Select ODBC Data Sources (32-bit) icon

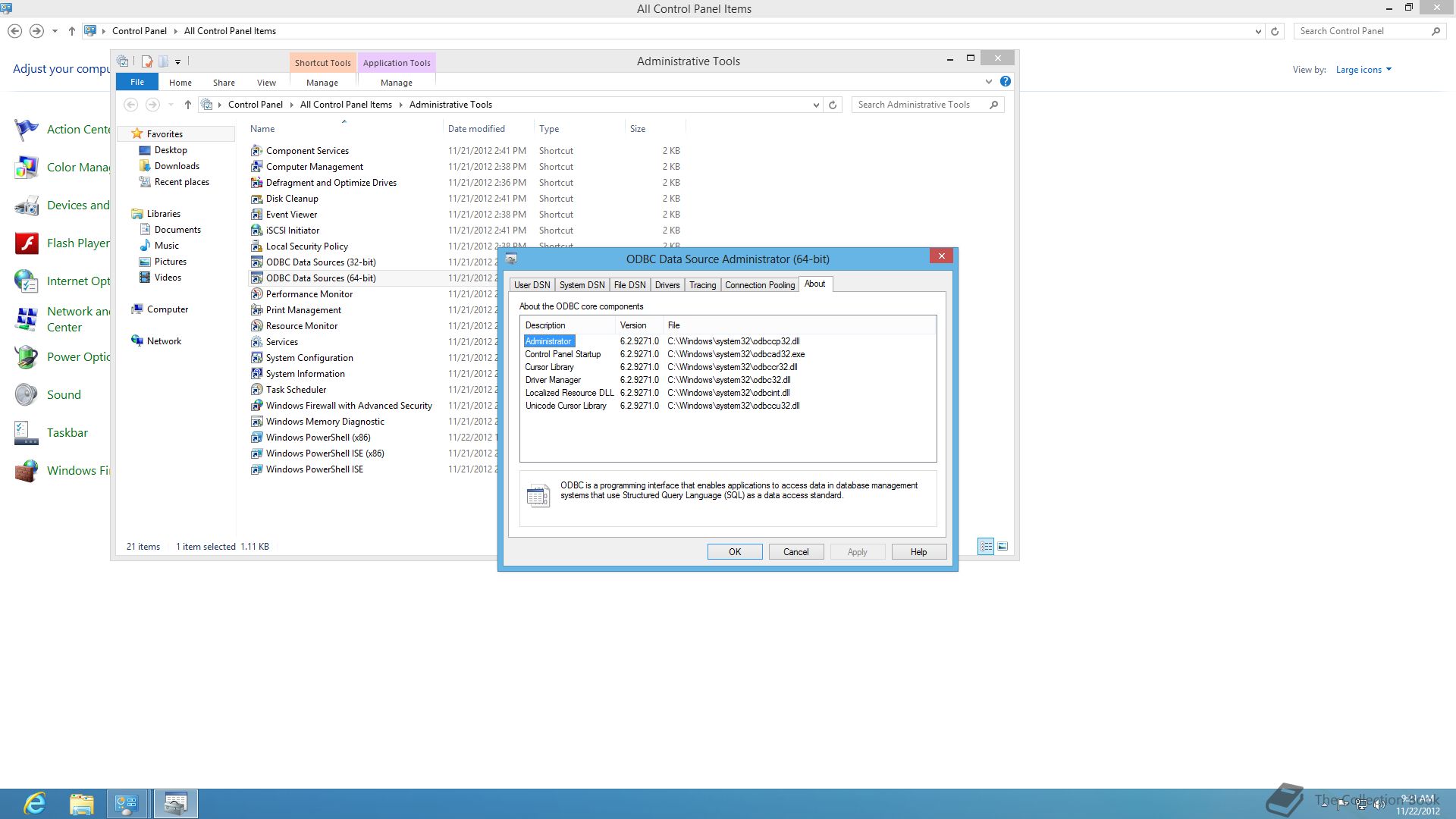coord(256,262)
